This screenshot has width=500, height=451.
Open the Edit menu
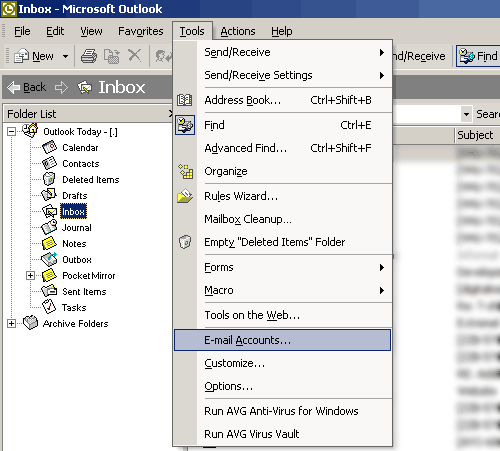pyautogui.click(x=55, y=31)
